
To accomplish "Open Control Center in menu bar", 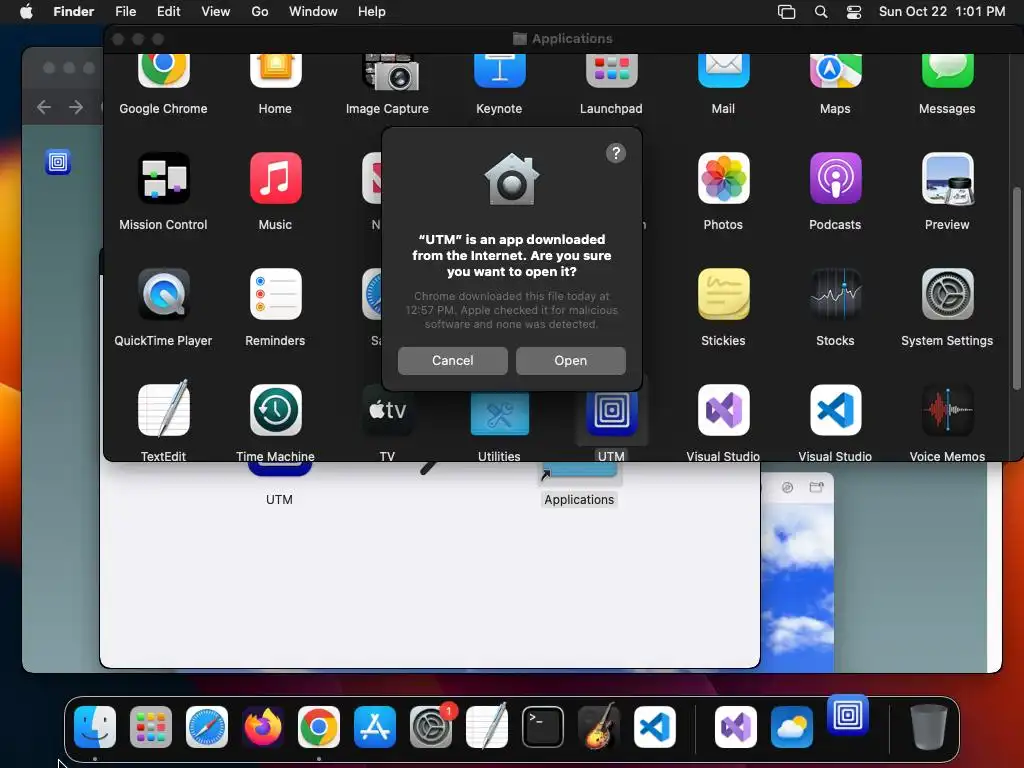I will (854, 12).
